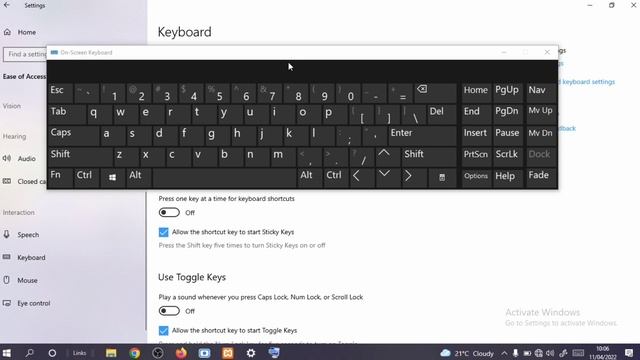Image resolution: width=640 pixels, height=360 pixels.
Task: Uncheck Allow shortcut key to start Sticky Keys
Action: pos(163,232)
